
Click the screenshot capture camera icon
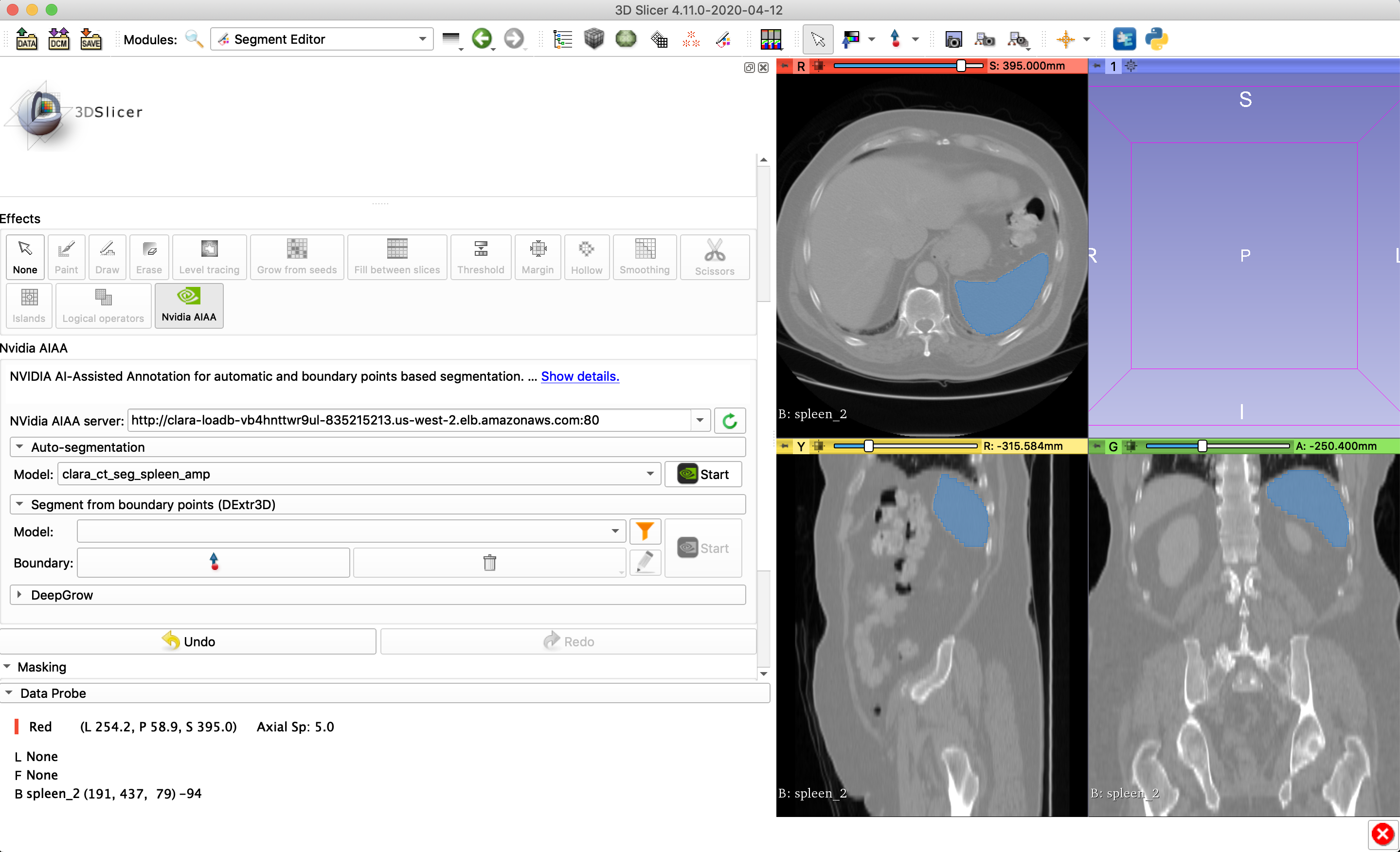953,38
